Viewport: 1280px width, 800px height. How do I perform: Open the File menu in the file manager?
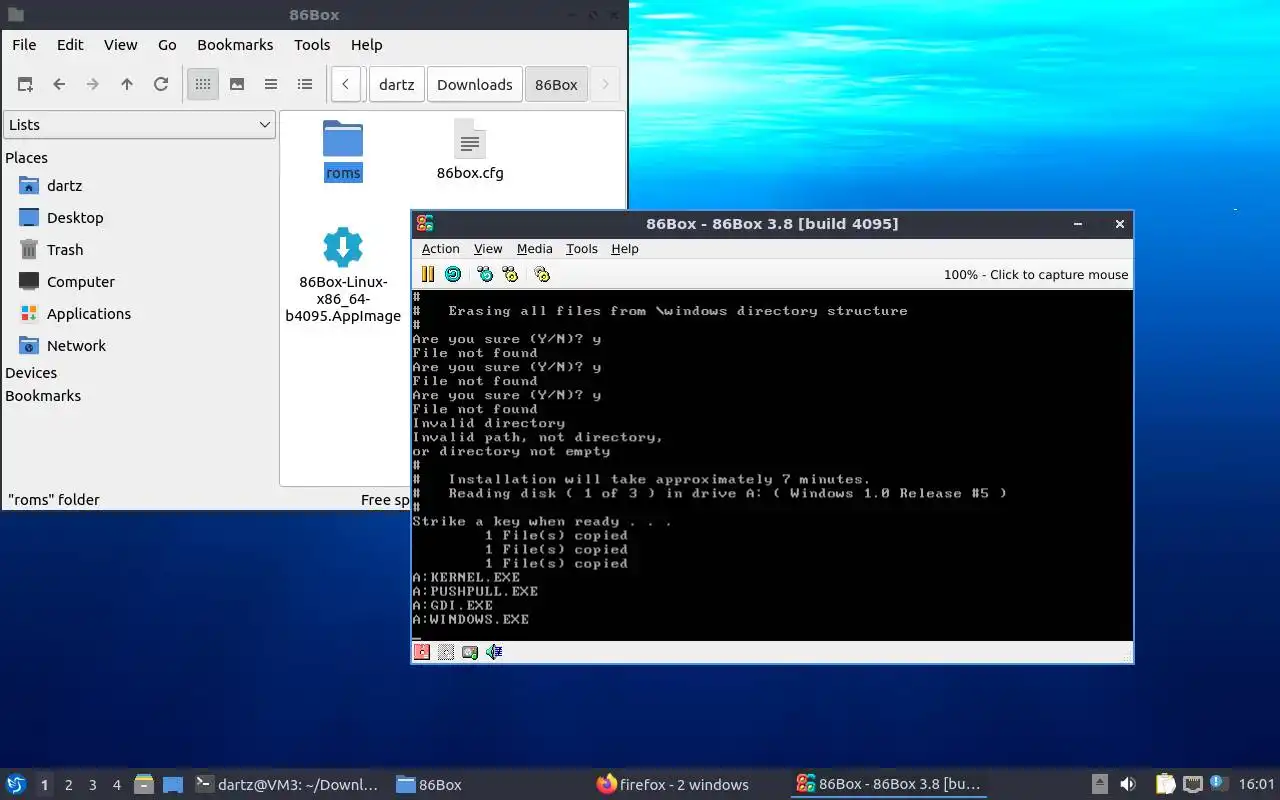click(24, 45)
